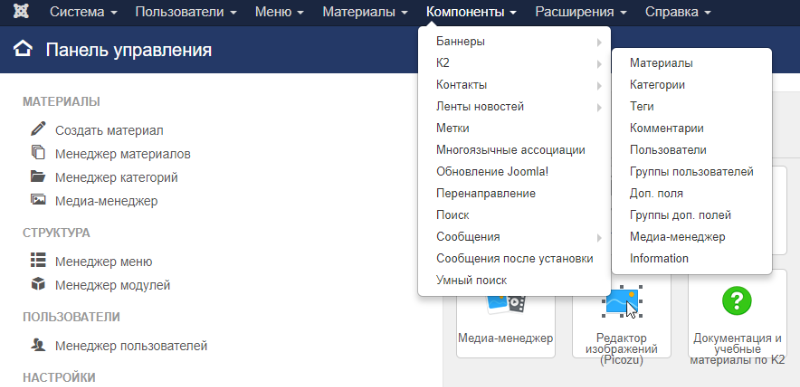
Task: Click the Менеджер меню link
Action: tap(104, 262)
